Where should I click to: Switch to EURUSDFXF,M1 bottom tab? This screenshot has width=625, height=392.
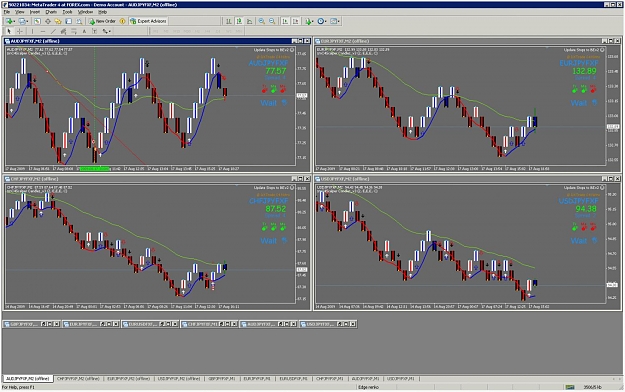click(x=293, y=378)
